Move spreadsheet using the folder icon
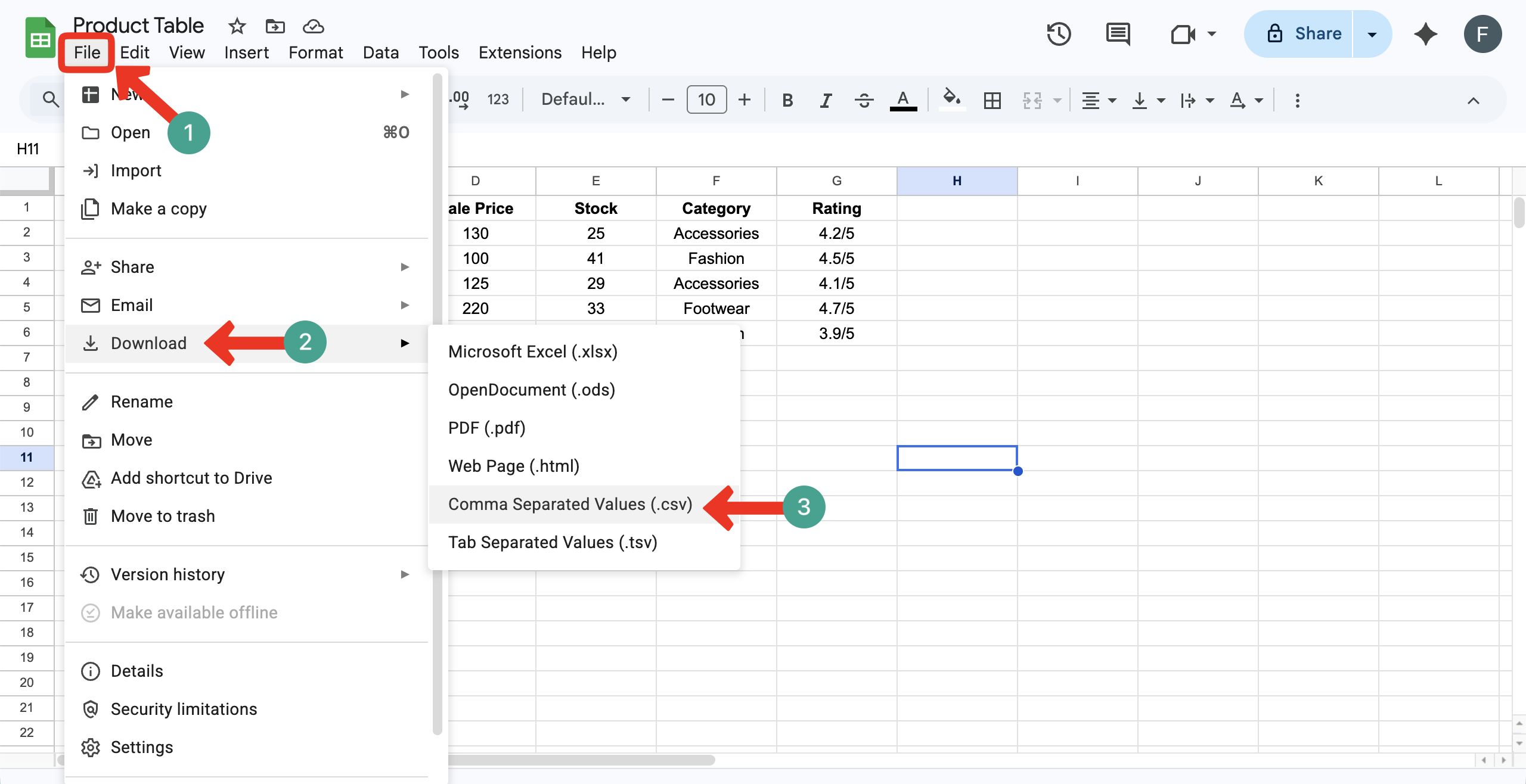Viewport: 1526px width, 784px height. [x=275, y=26]
